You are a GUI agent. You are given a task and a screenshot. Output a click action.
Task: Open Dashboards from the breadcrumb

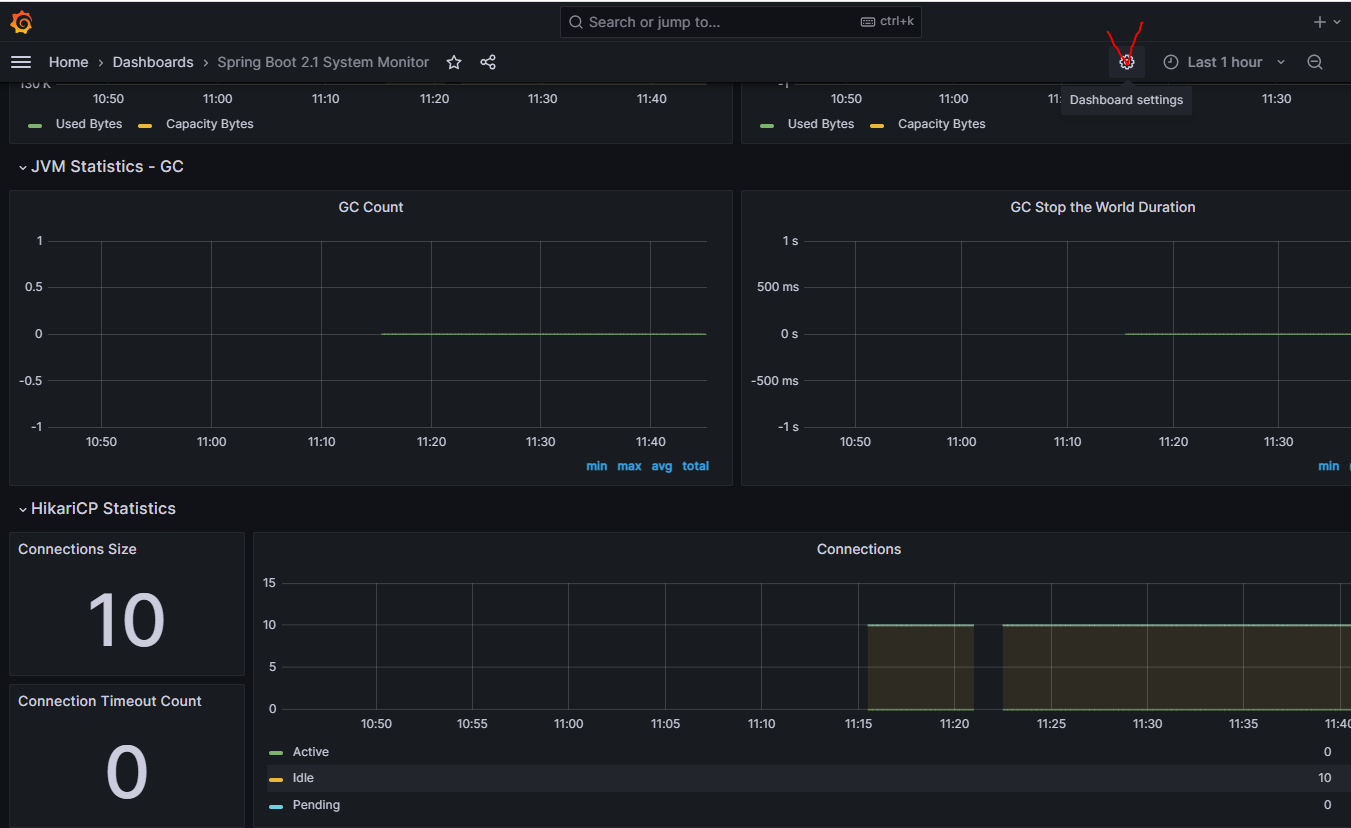coord(153,62)
